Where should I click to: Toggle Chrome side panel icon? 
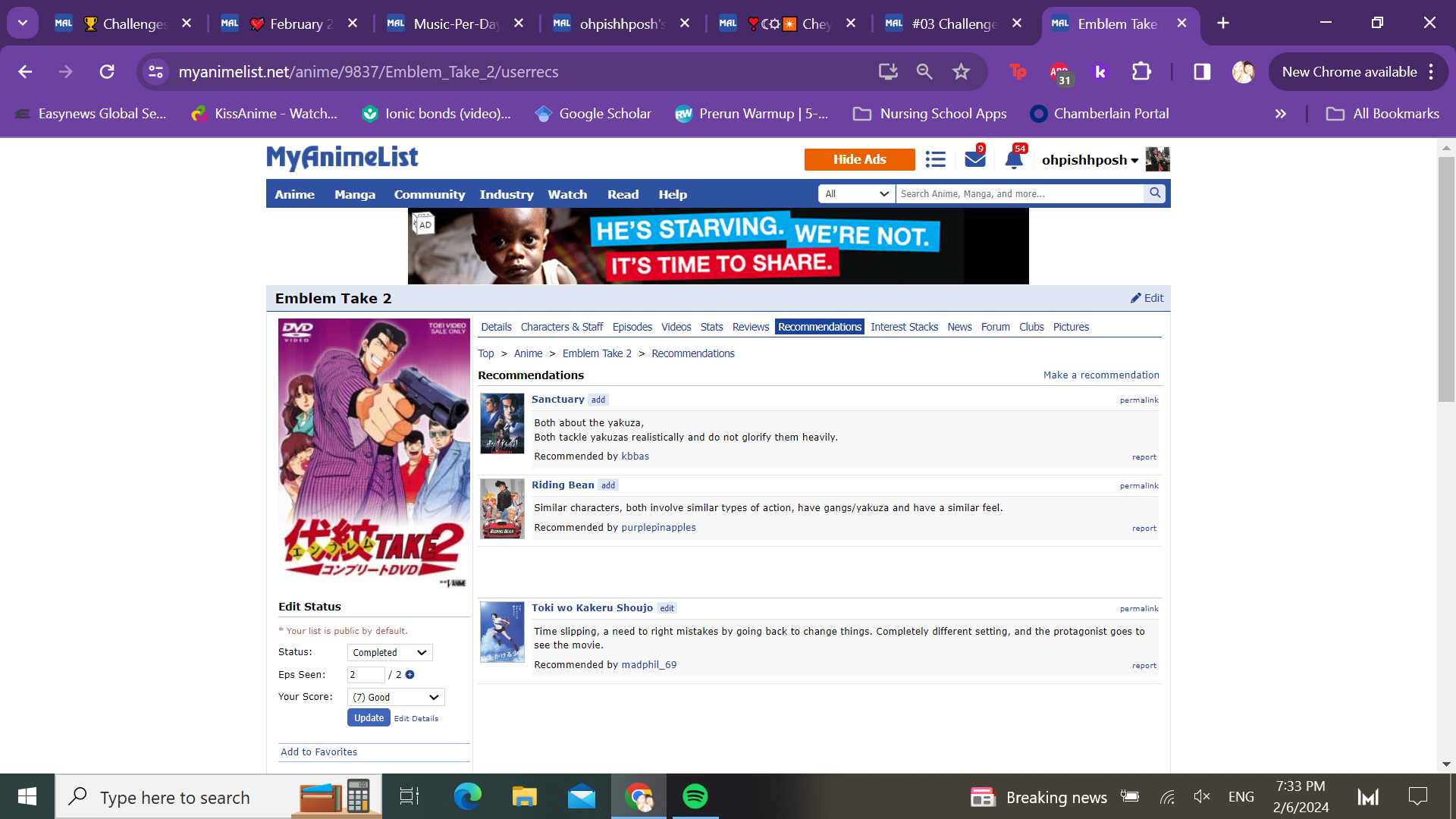coord(1201,72)
